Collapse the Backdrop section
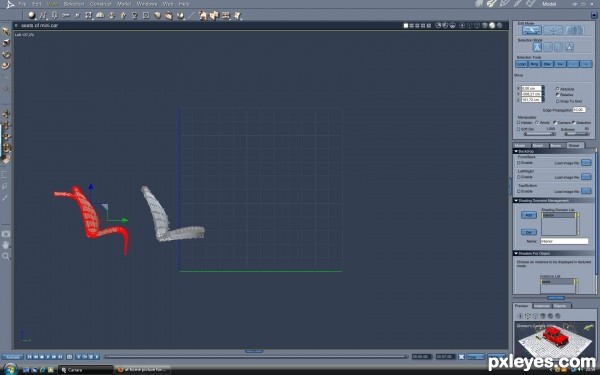This screenshot has width=600, height=375. [516, 152]
